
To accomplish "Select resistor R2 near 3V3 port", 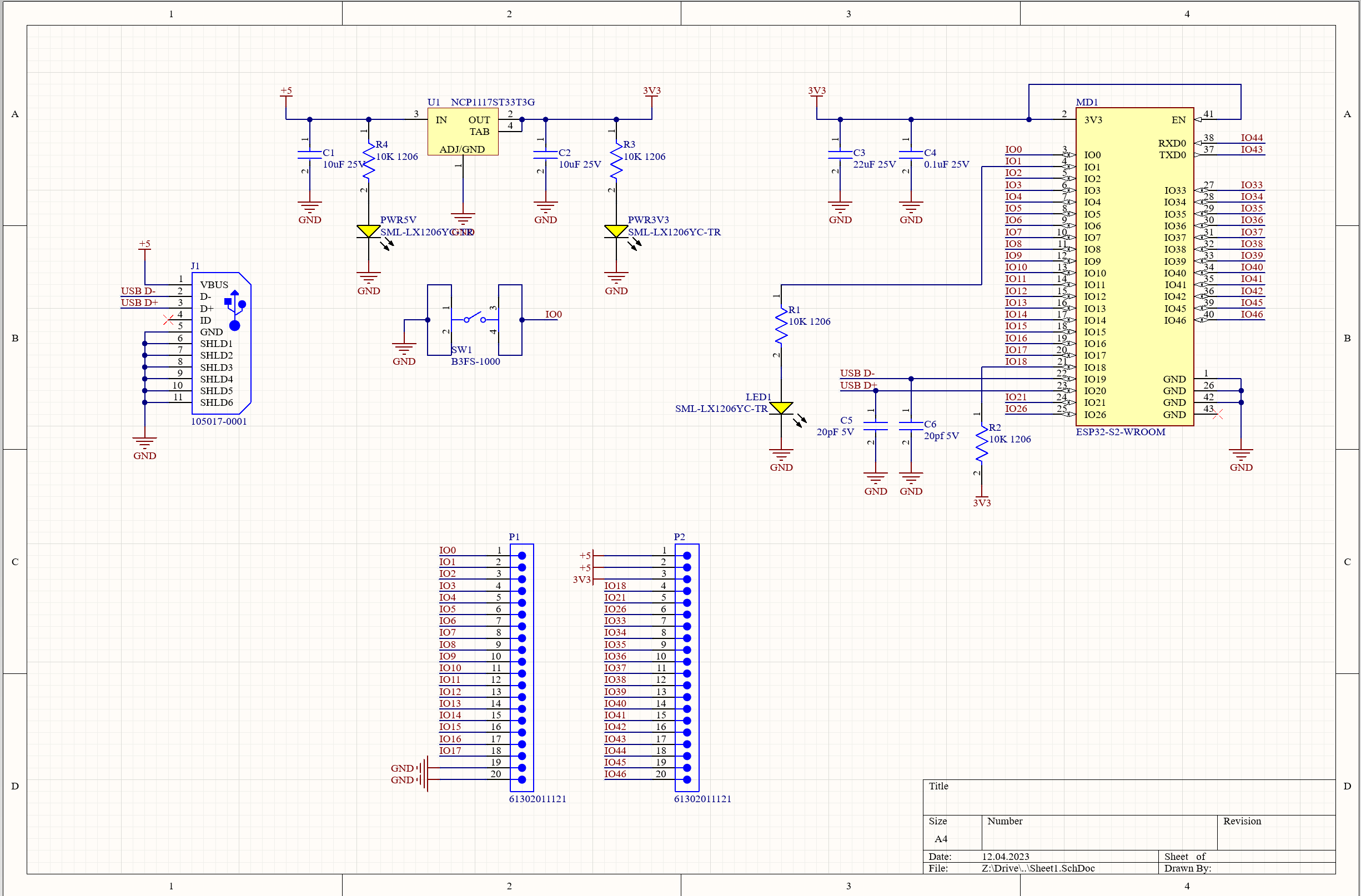I will tap(981, 444).
